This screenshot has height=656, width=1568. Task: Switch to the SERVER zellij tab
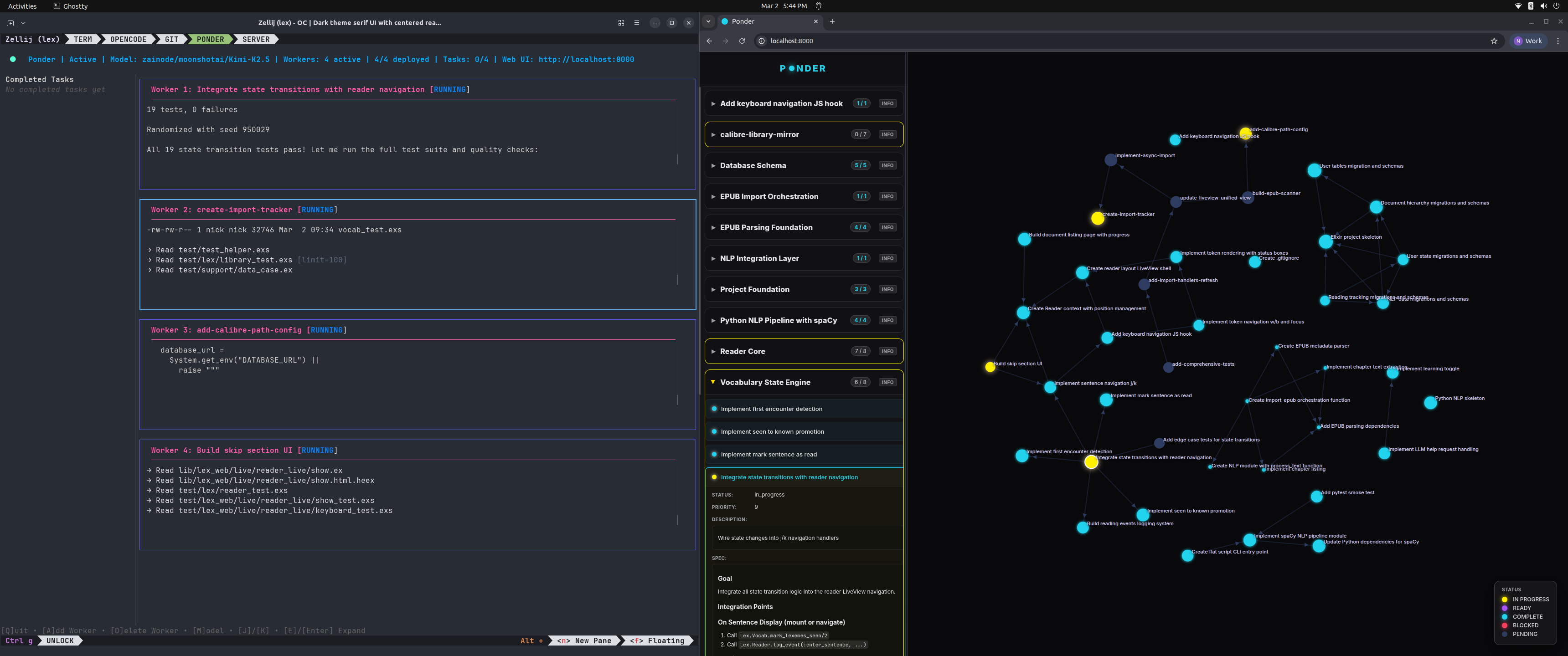pyautogui.click(x=256, y=40)
